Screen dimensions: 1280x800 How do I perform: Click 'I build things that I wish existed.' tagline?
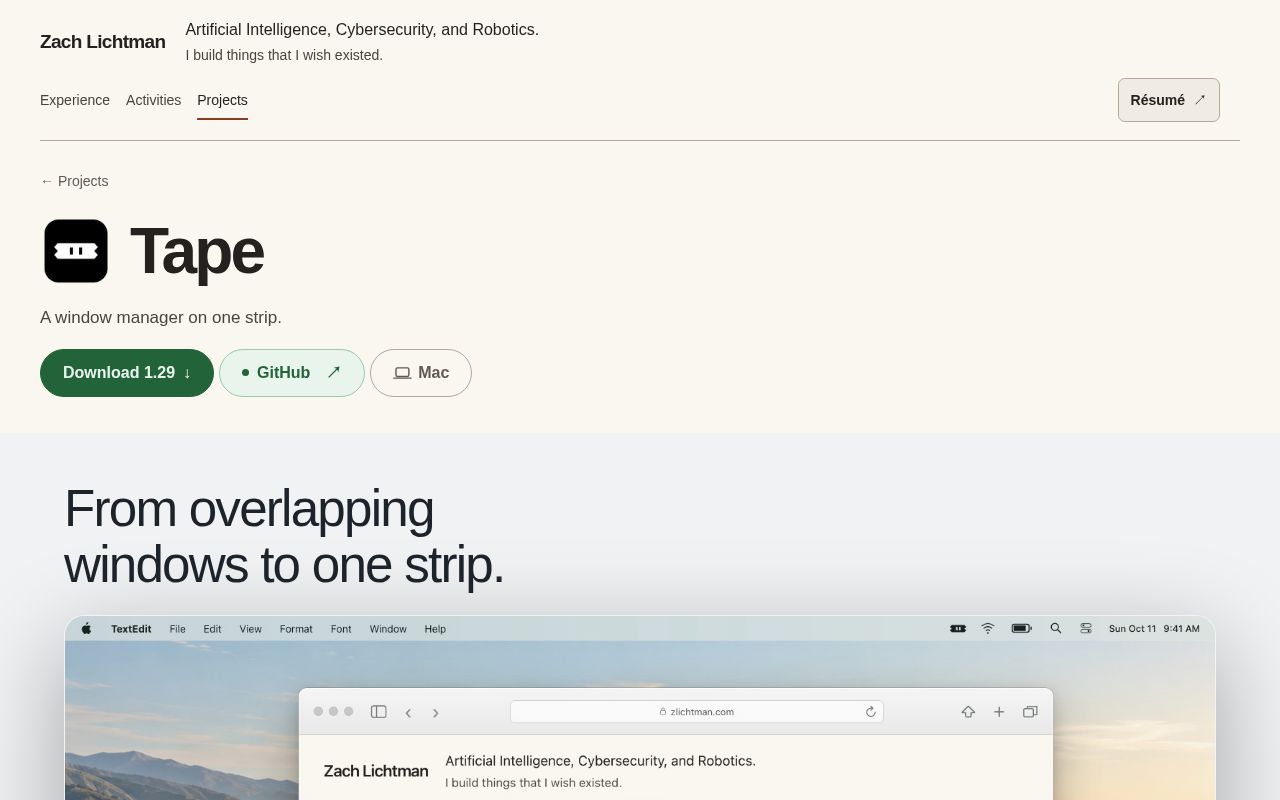coord(284,55)
